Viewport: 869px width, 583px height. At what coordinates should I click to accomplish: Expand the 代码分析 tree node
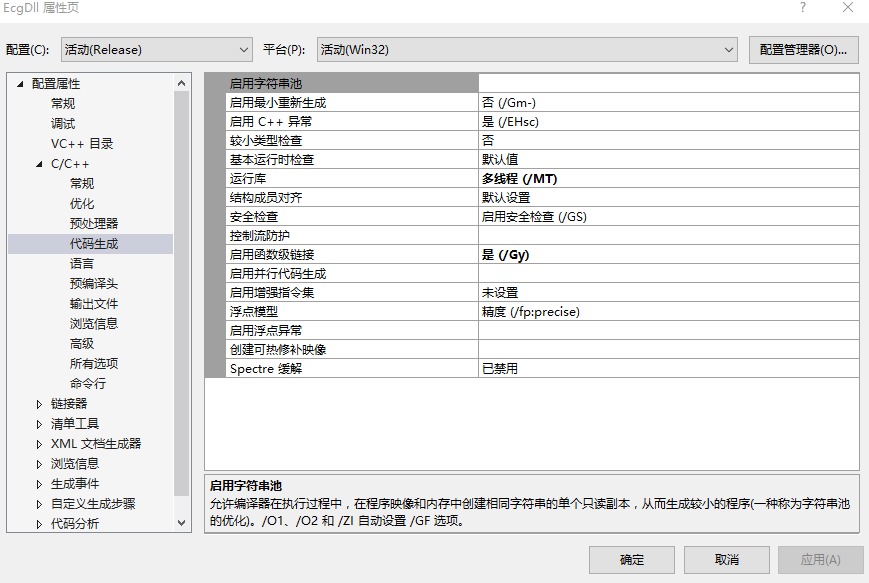[x=39, y=524]
